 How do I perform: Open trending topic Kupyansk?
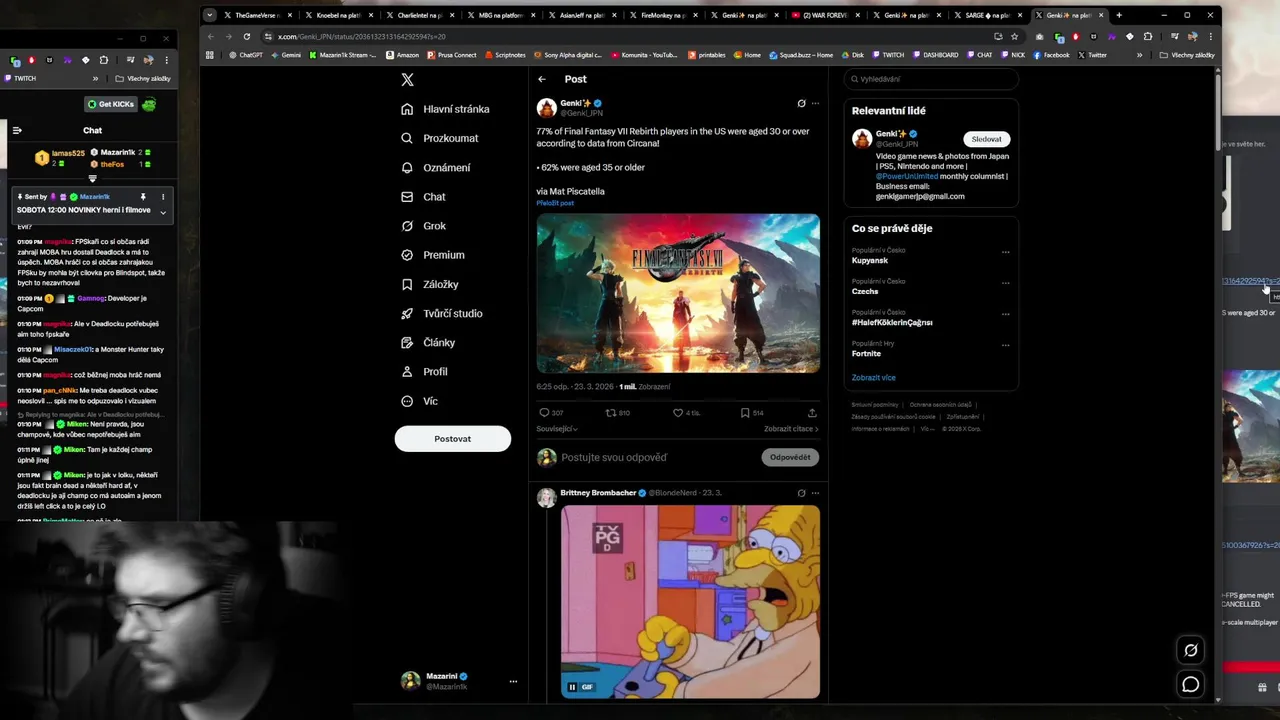tap(869, 260)
